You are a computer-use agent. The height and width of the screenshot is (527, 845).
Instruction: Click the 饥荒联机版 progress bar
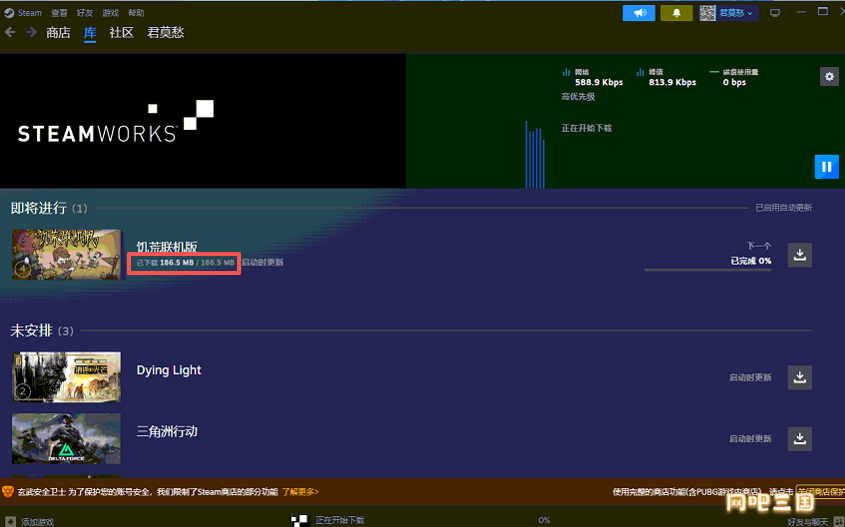pyautogui.click(x=708, y=269)
